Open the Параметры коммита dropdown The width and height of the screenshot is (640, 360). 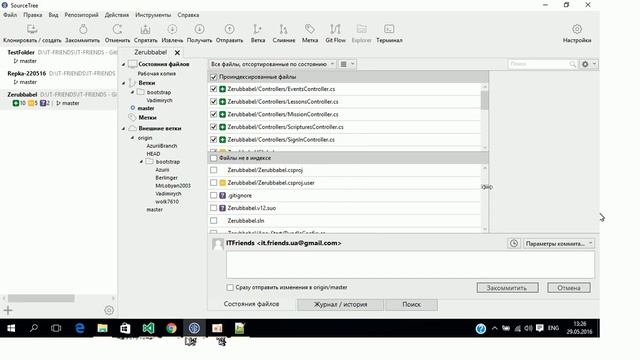point(558,243)
